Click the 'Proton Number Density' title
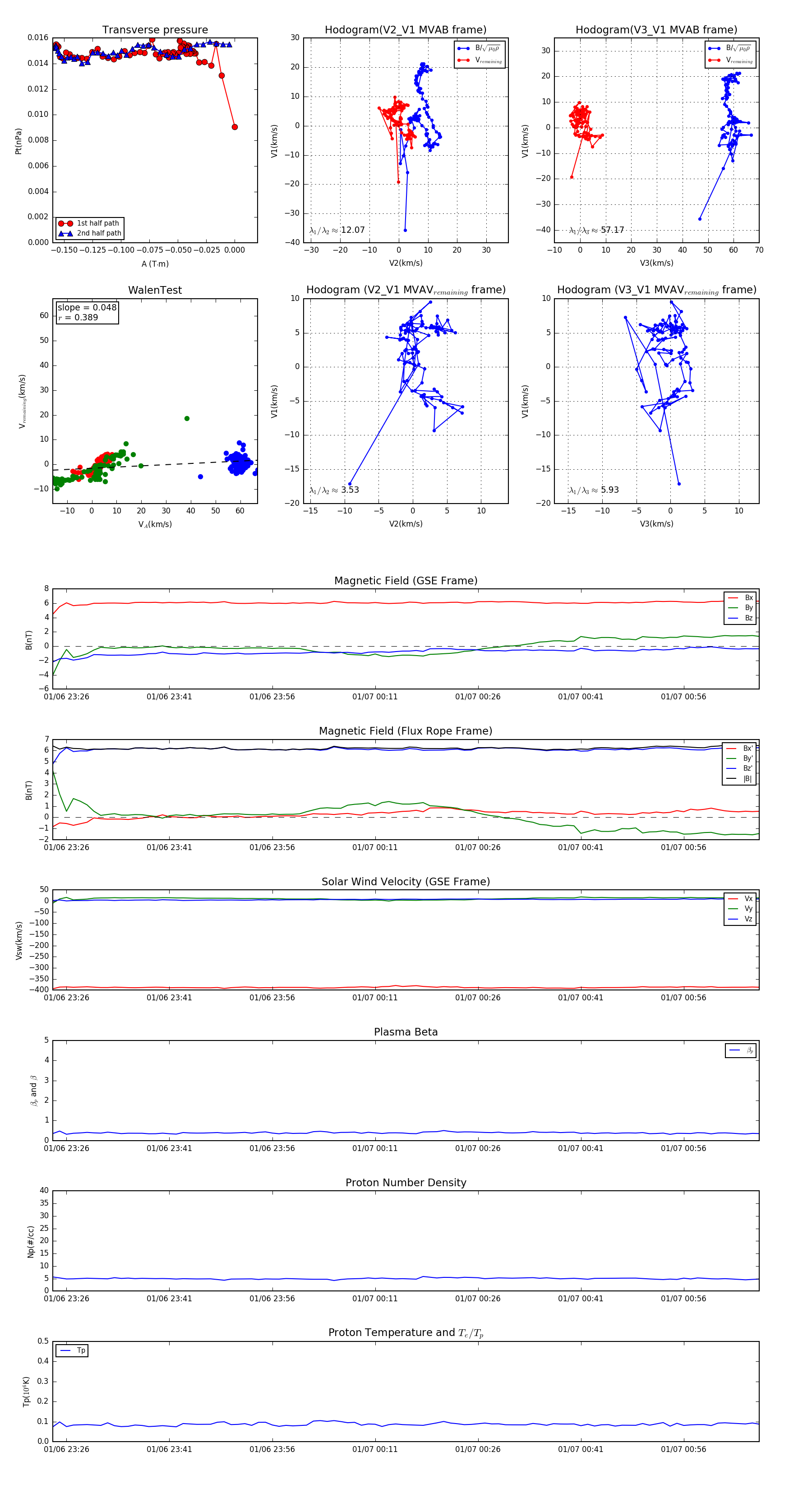The image size is (812, 1489). 406,1183
